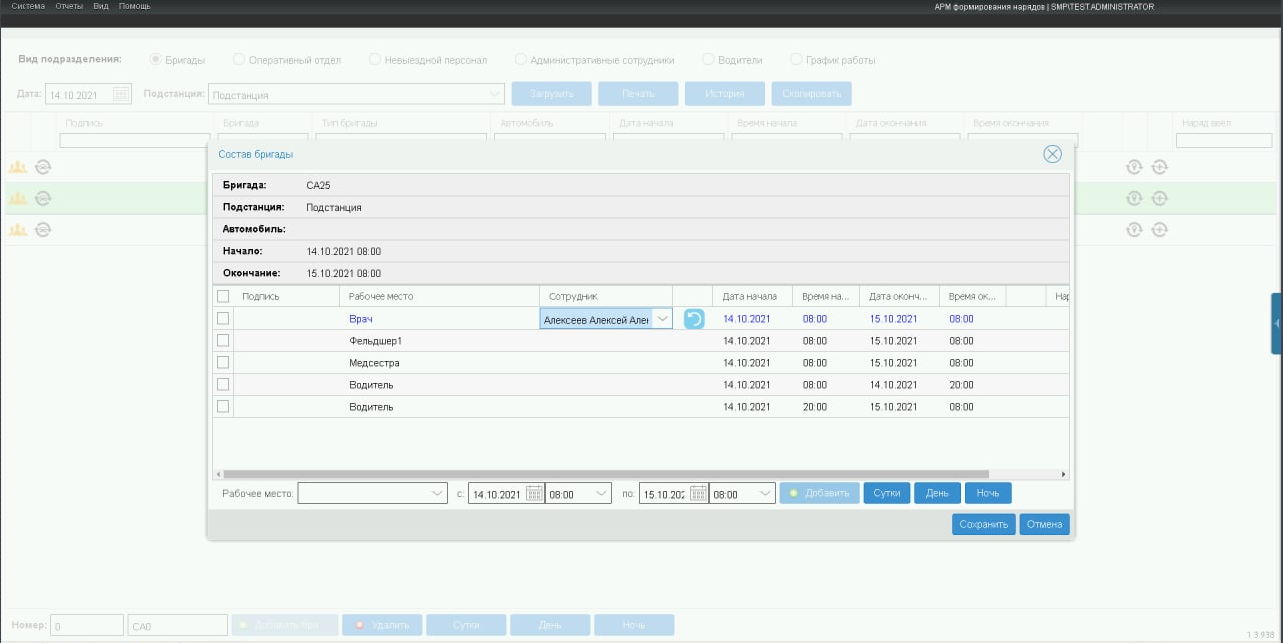This screenshot has height=643, width=1283.
Task: Click the right scroll arrow of the dialog's horizontal scrollbar
Action: tap(1063, 474)
